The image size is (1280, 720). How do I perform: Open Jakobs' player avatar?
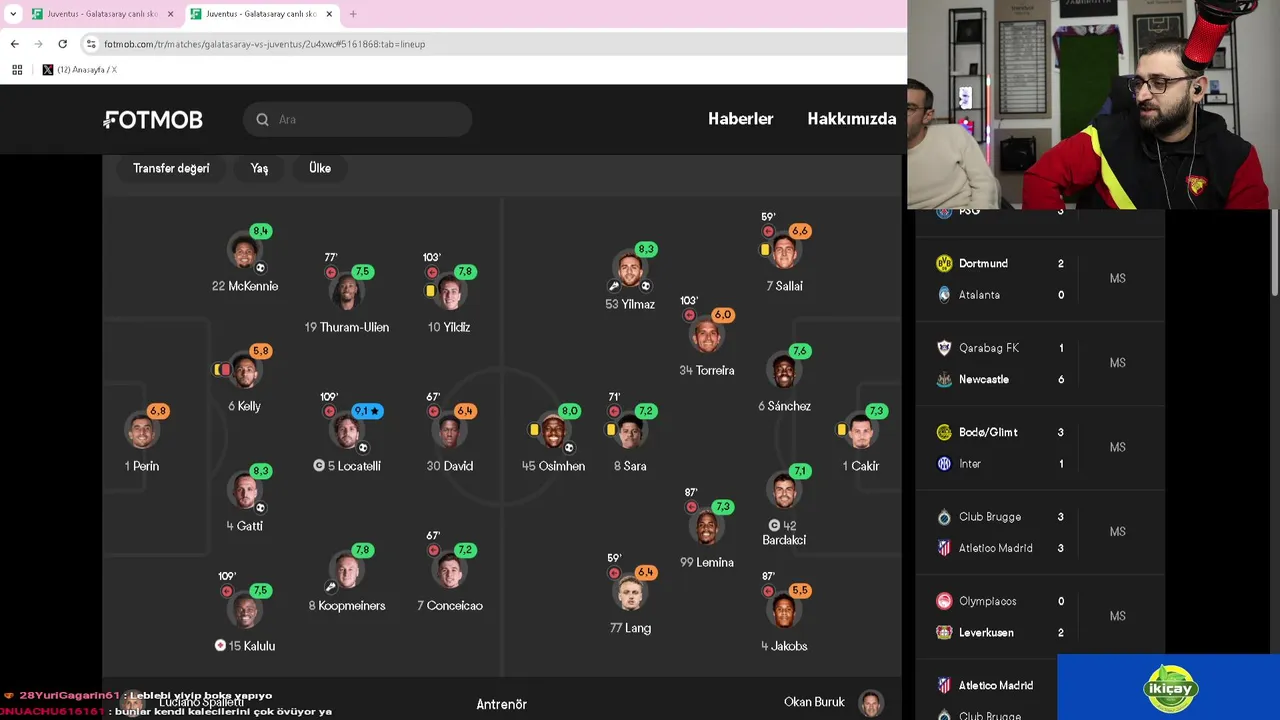pyautogui.click(x=784, y=612)
